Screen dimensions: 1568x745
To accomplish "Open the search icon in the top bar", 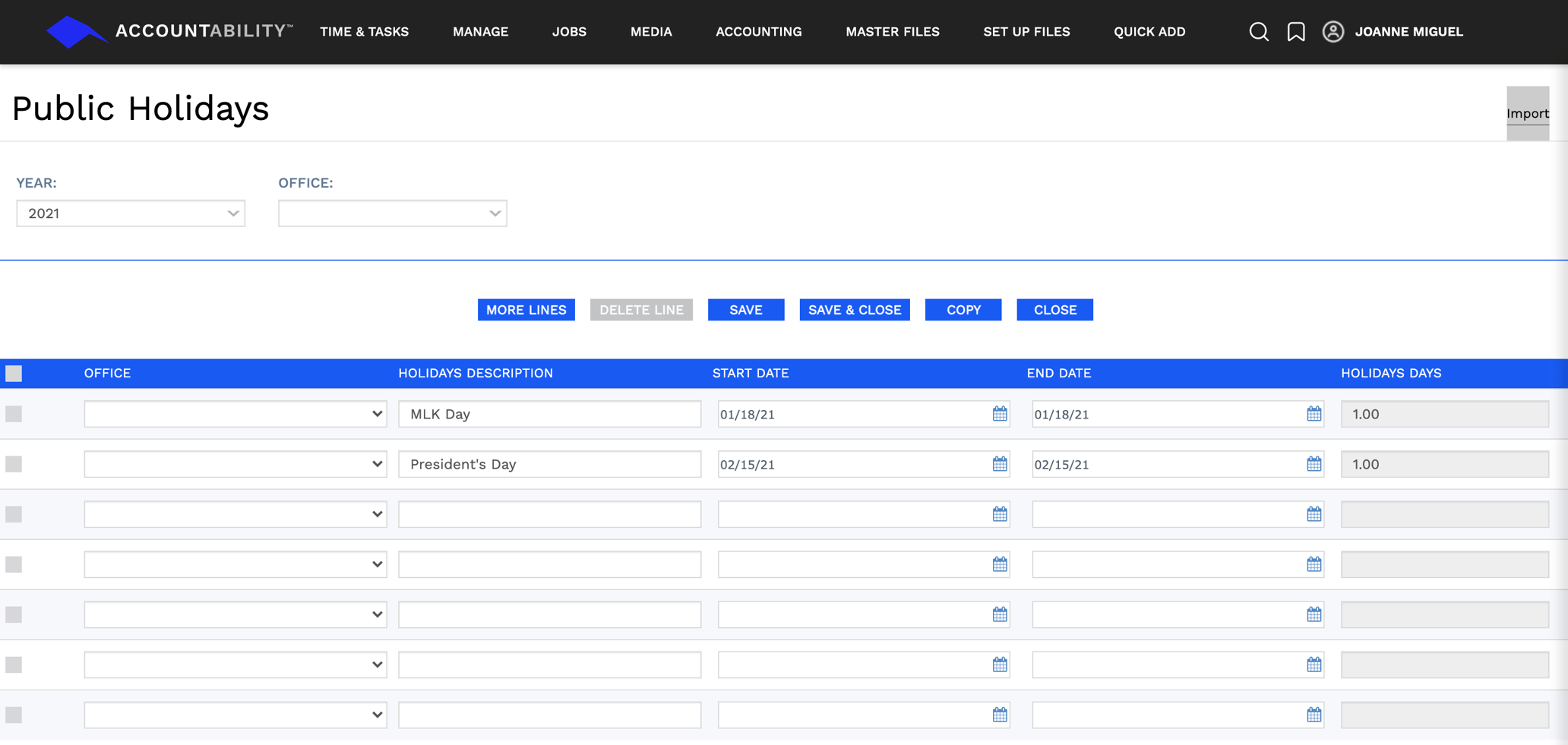I will click(x=1259, y=32).
